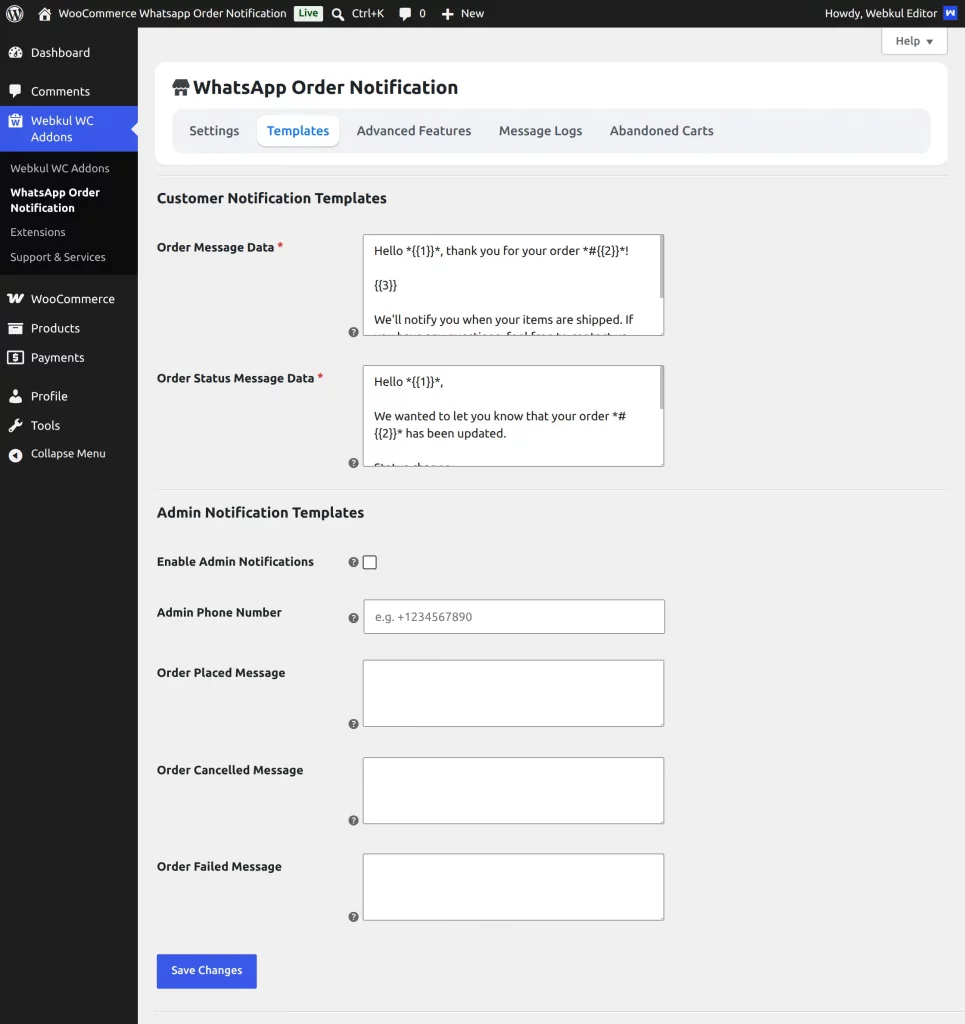This screenshot has height=1024, width=965.
Task: Click the Collapse Menu label
Action: 68,453
